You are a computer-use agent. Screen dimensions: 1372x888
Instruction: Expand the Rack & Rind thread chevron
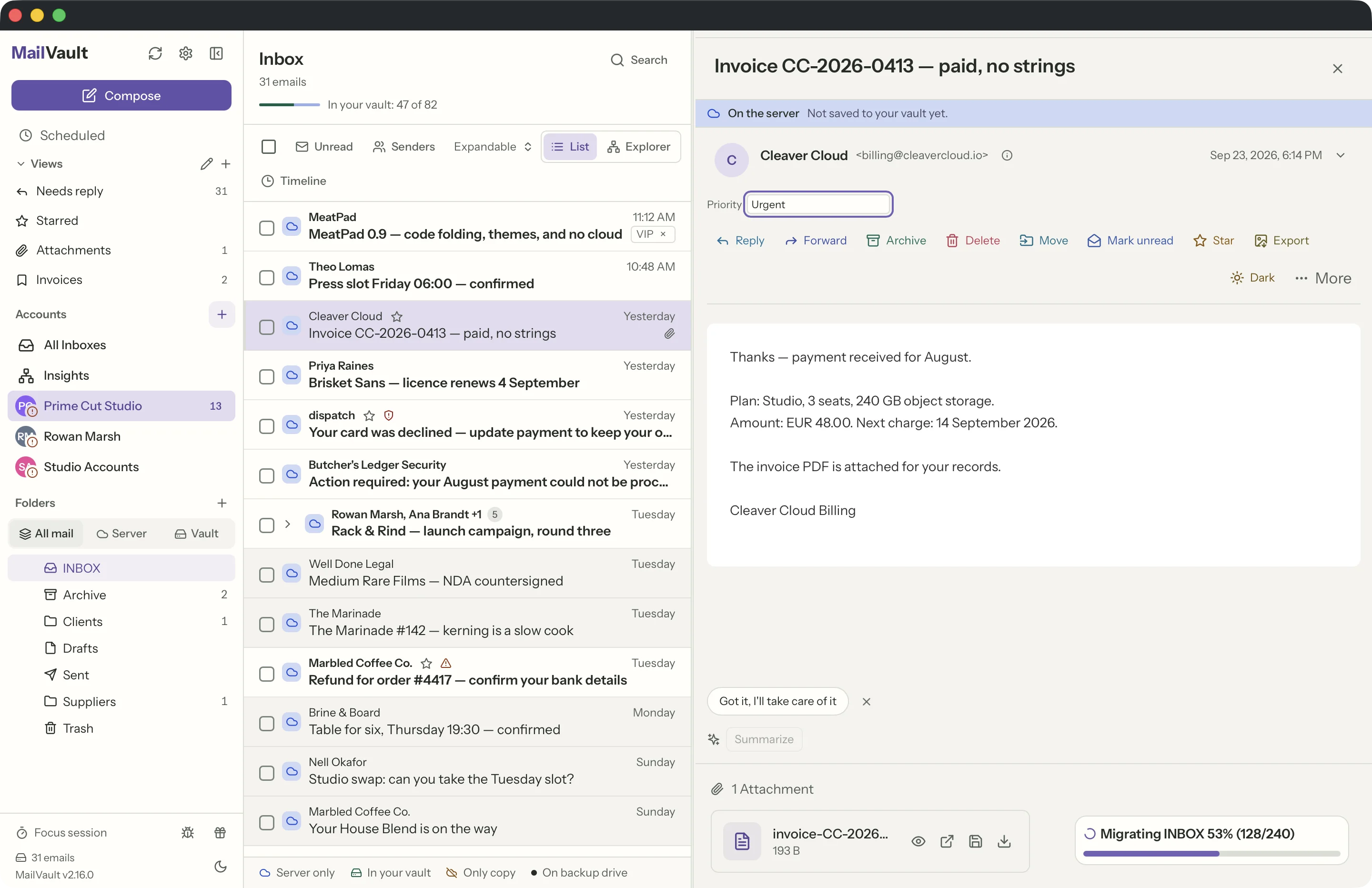(287, 524)
